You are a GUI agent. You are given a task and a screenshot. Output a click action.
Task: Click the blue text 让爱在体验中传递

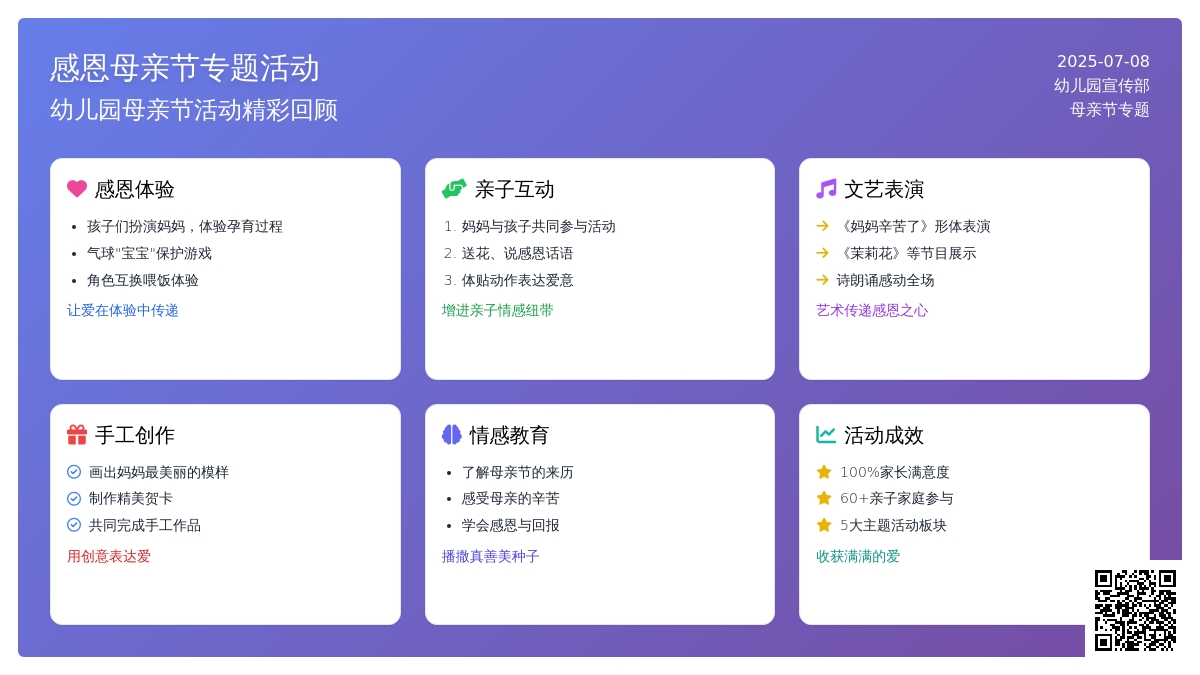123,311
